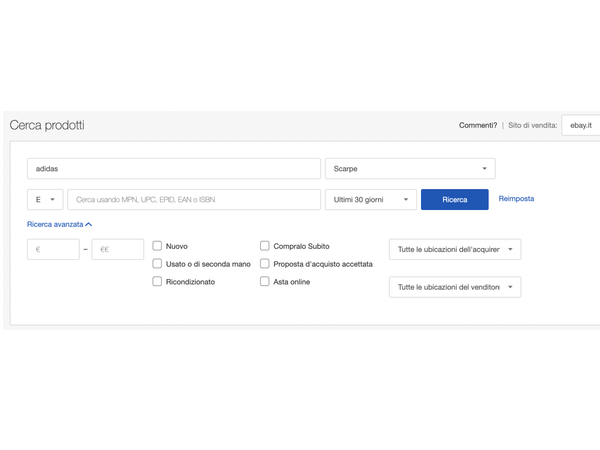Click the maximum price €€ field
The width and height of the screenshot is (600, 450).
[118, 249]
